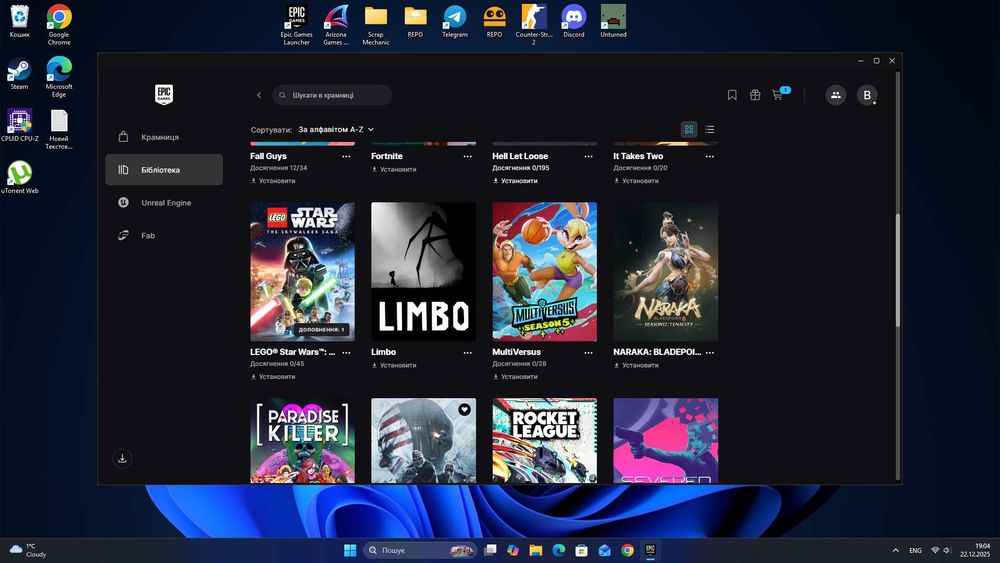Install Fall Guys via Установити
Viewport: 1000px width, 563px height.
pyautogui.click(x=273, y=181)
